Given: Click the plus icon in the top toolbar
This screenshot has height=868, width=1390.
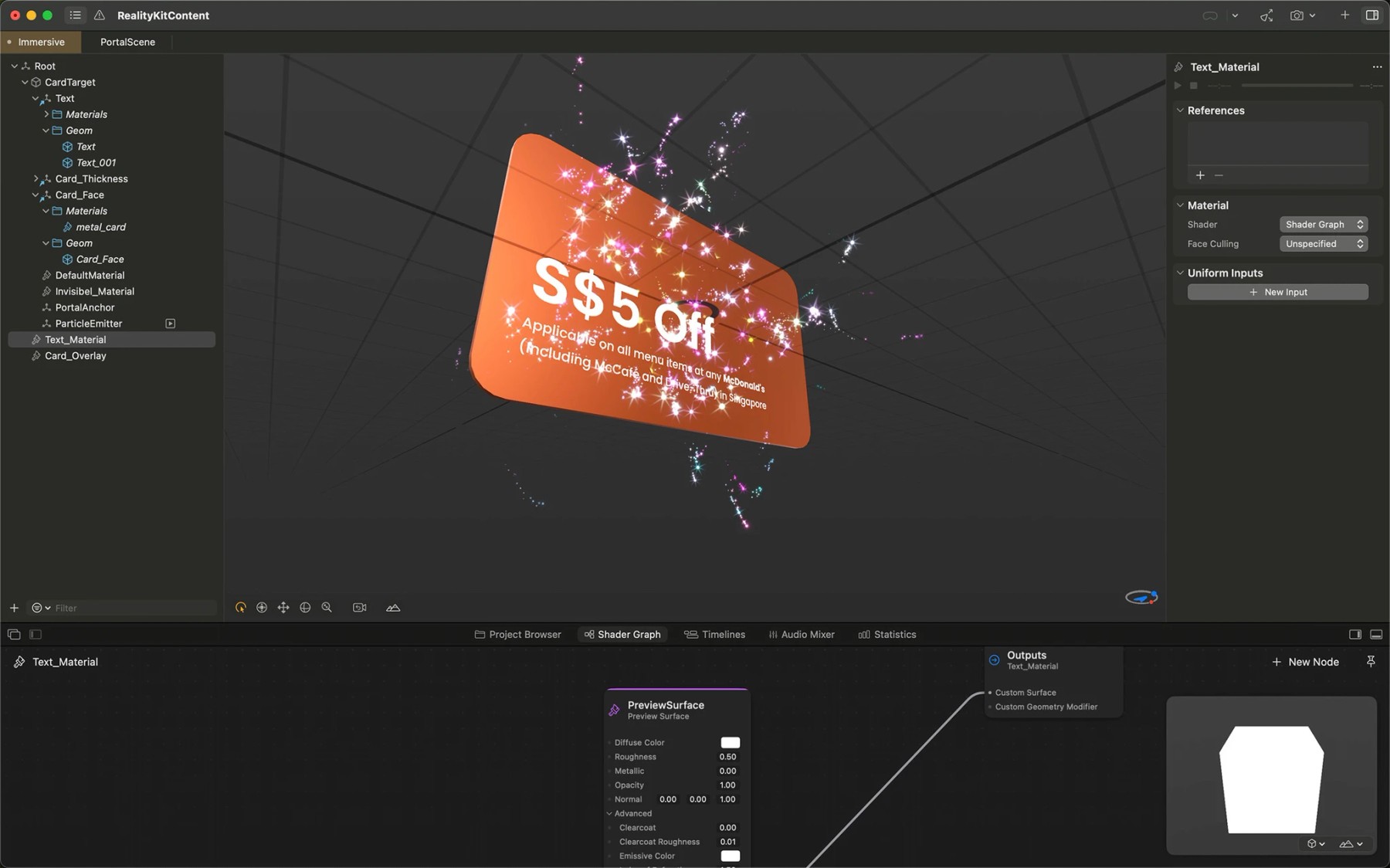Looking at the screenshot, I should point(1345,15).
